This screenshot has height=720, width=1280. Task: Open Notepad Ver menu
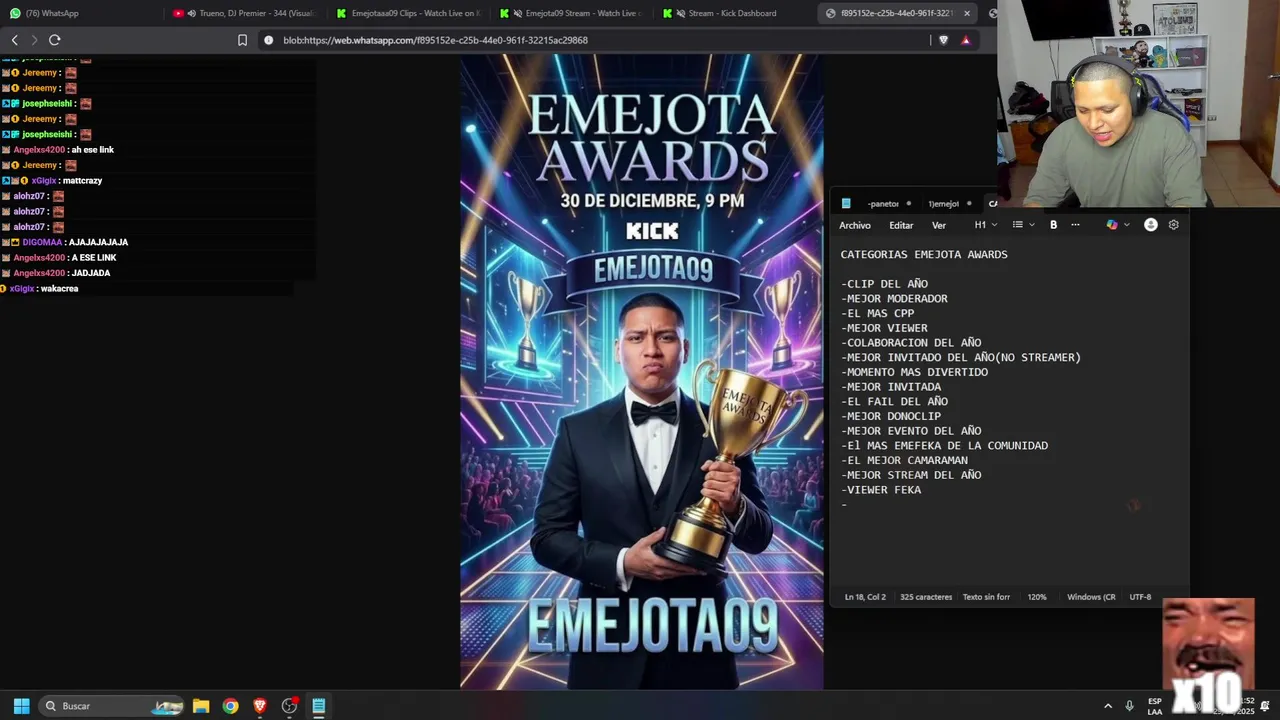click(939, 225)
